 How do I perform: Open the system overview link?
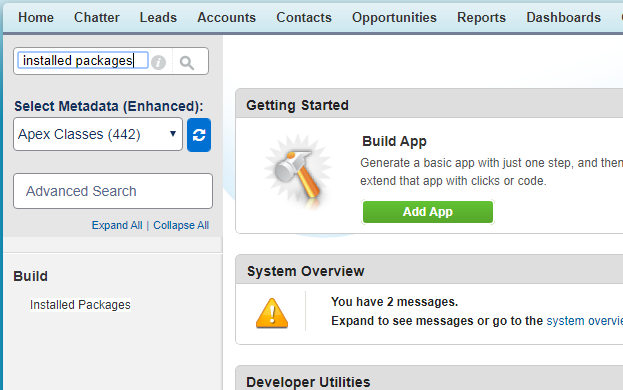[x=584, y=321]
